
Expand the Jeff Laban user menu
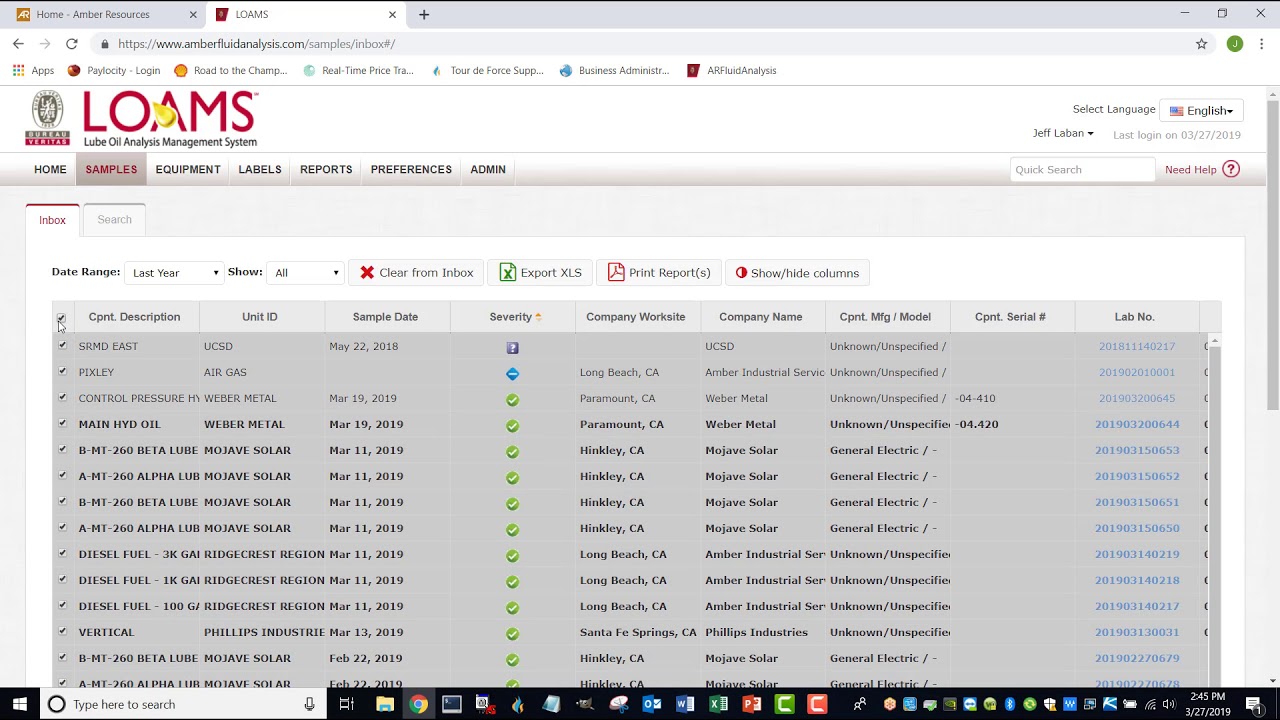[1063, 133]
